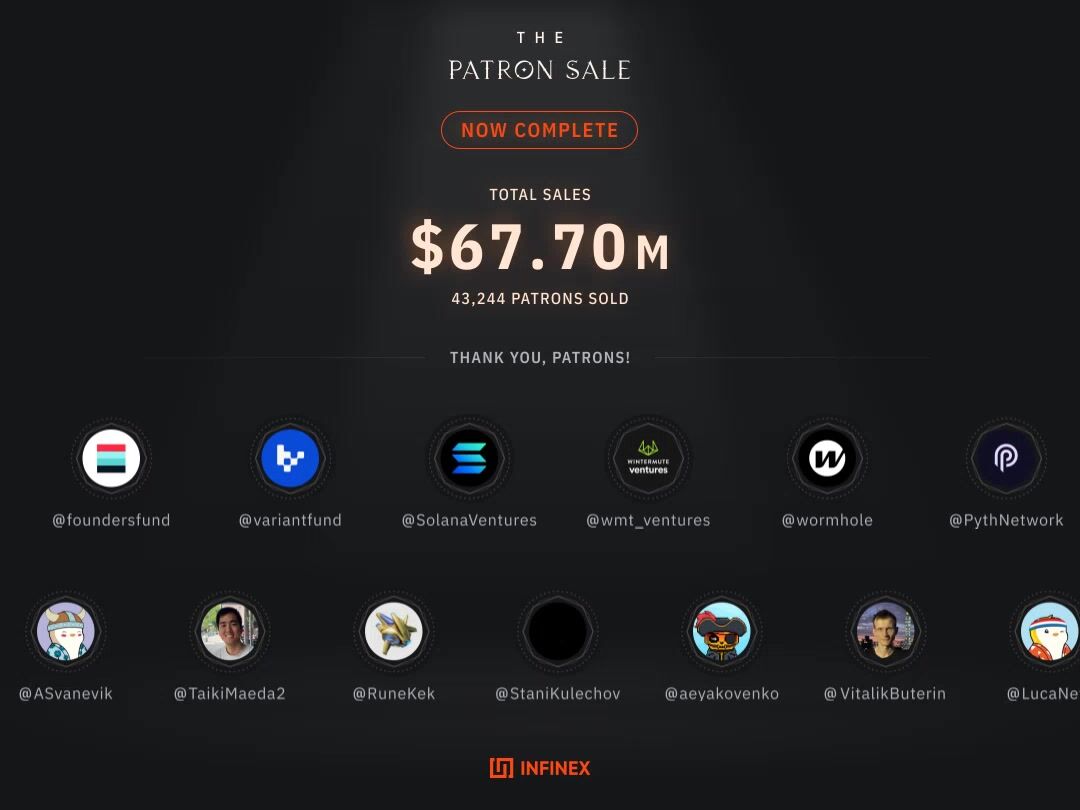1080x810 pixels.
Task: Open the variantfund blue logo avatar
Action: click(x=290, y=458)
